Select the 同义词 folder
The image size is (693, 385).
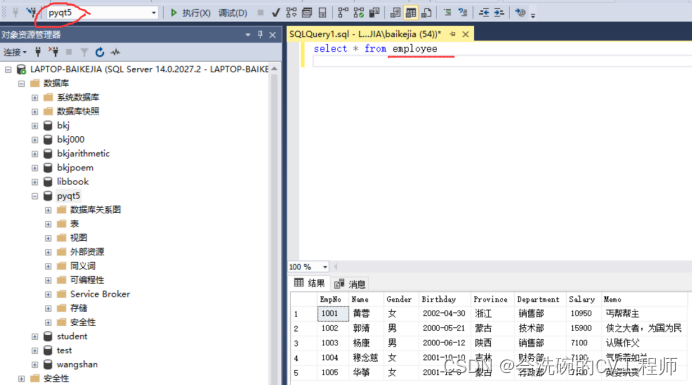coord(83,266)
